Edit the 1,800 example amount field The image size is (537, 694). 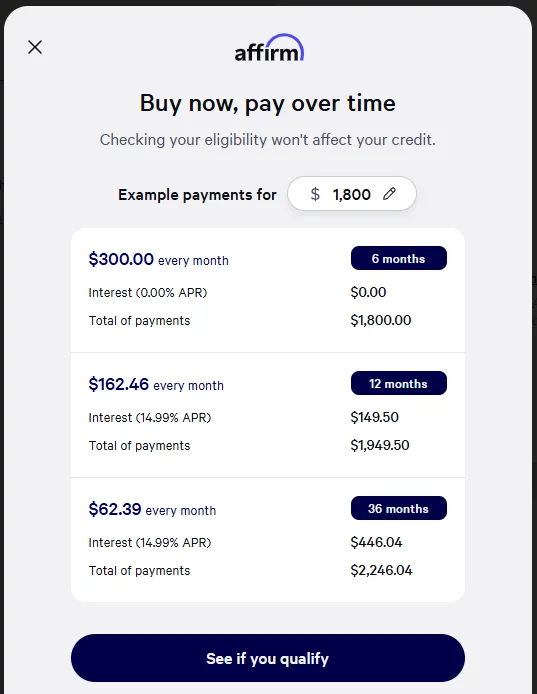352,194
